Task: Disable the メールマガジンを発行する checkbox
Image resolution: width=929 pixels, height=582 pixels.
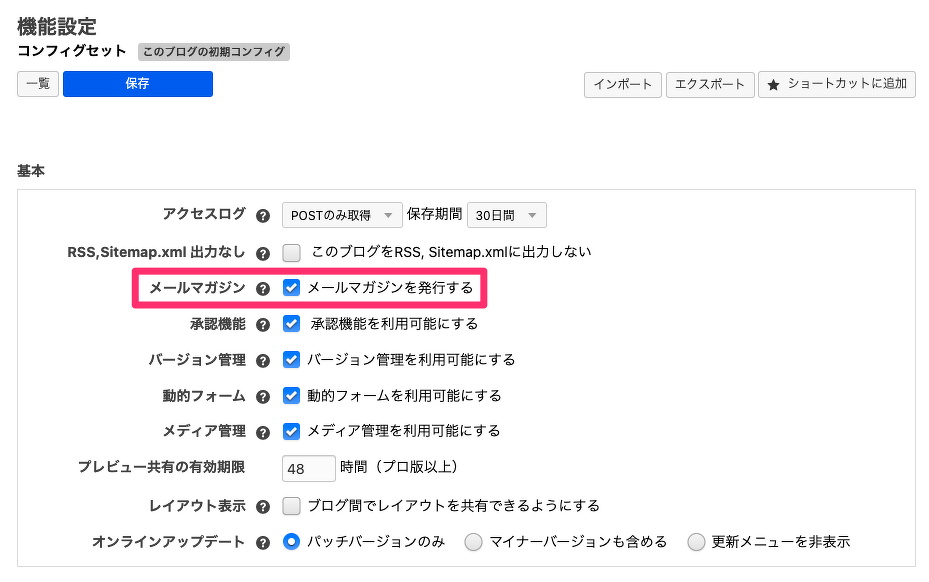Action: (292, 288)
